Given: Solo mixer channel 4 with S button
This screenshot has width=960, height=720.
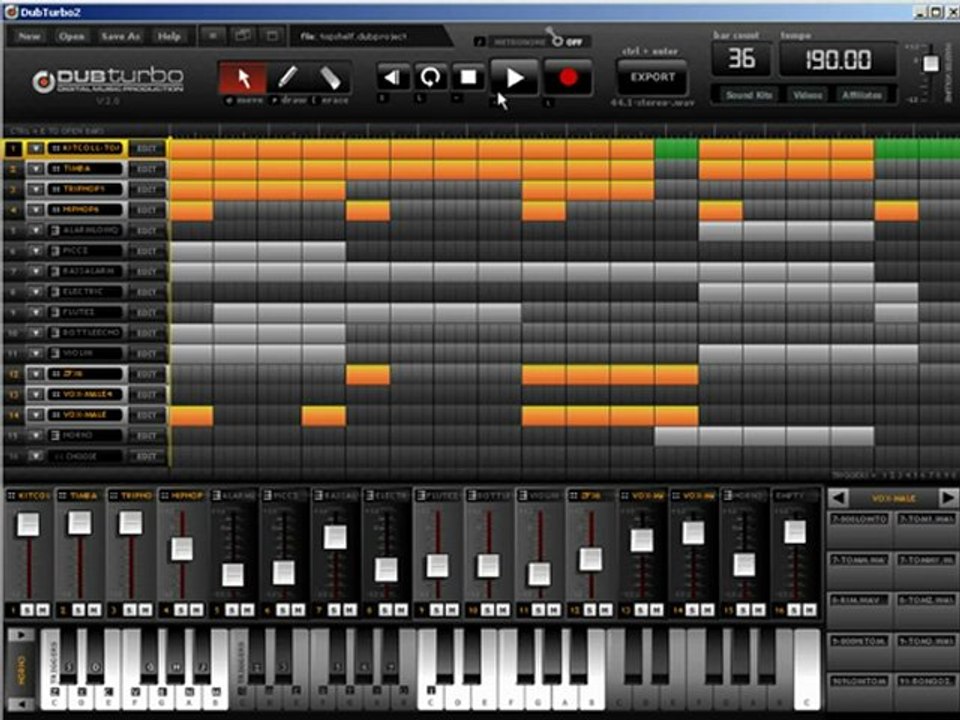Looking at the screenshot, I should coord(181,610).
